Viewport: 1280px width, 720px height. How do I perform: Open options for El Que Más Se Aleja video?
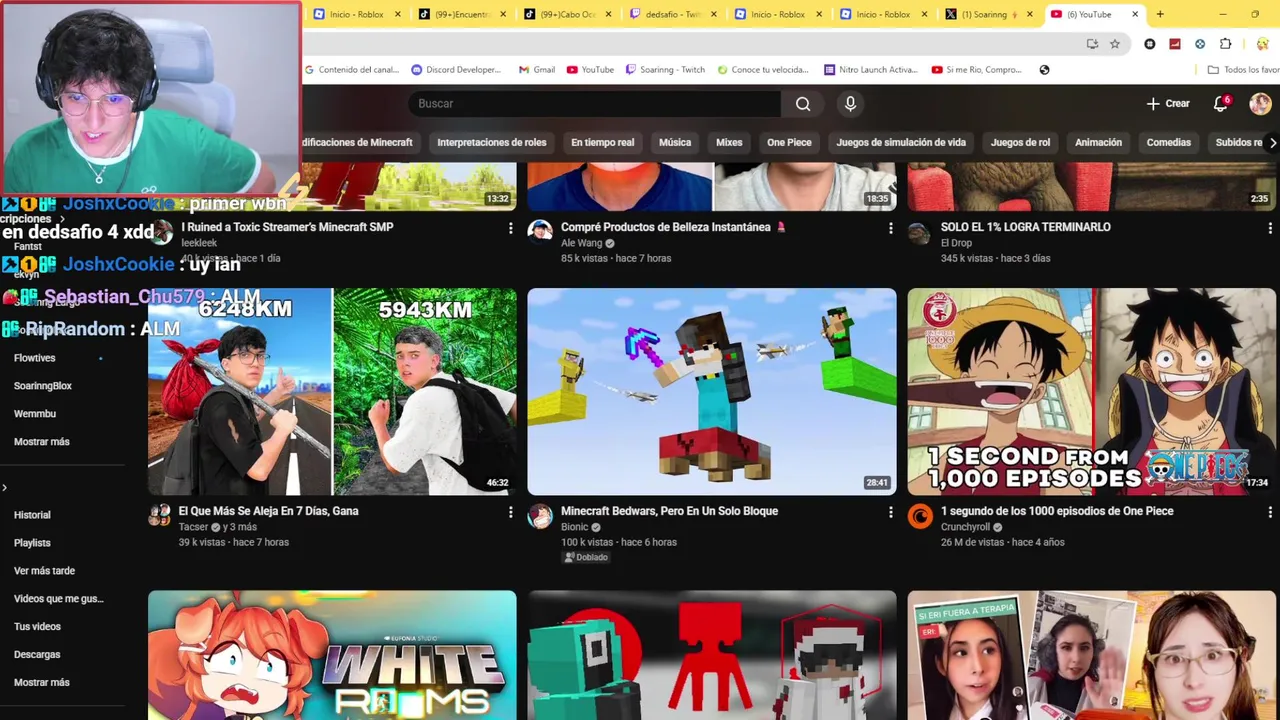click(x=510, y=512)
